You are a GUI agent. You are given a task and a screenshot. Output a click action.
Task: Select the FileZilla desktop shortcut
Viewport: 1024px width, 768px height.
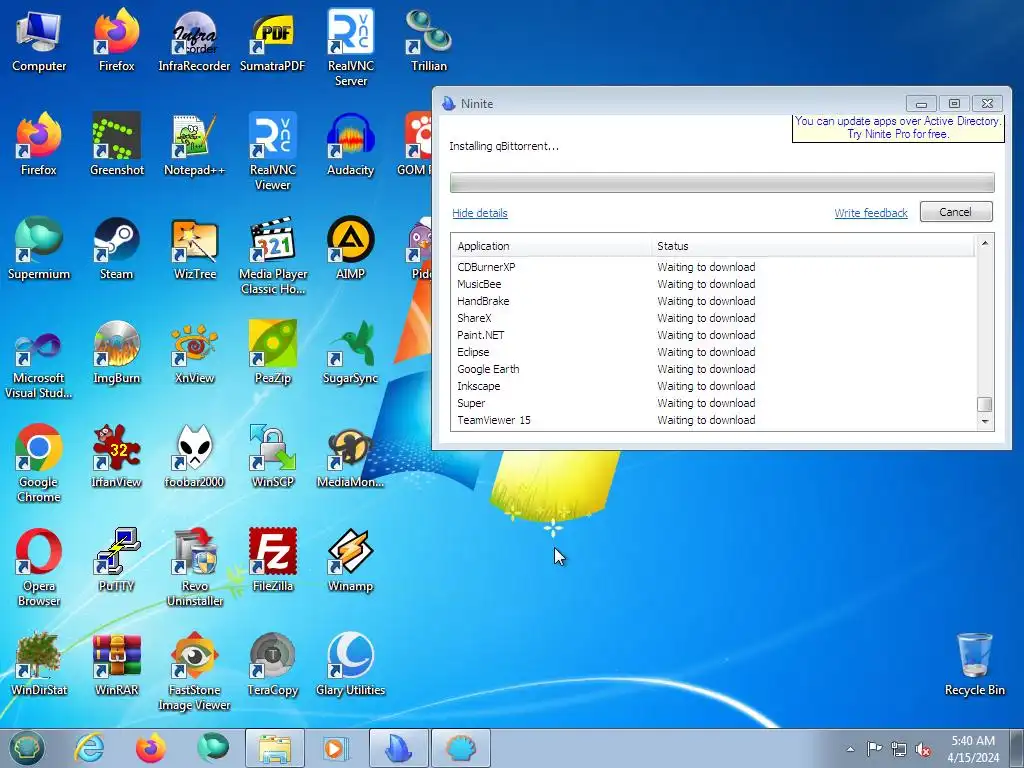coord(272,560)
